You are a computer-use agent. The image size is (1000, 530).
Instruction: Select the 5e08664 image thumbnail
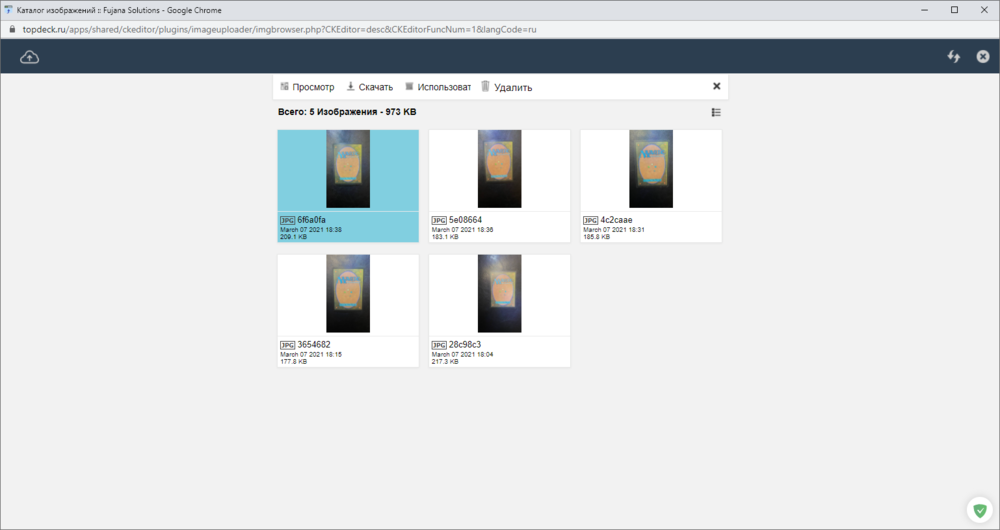(x=499, y=169)
